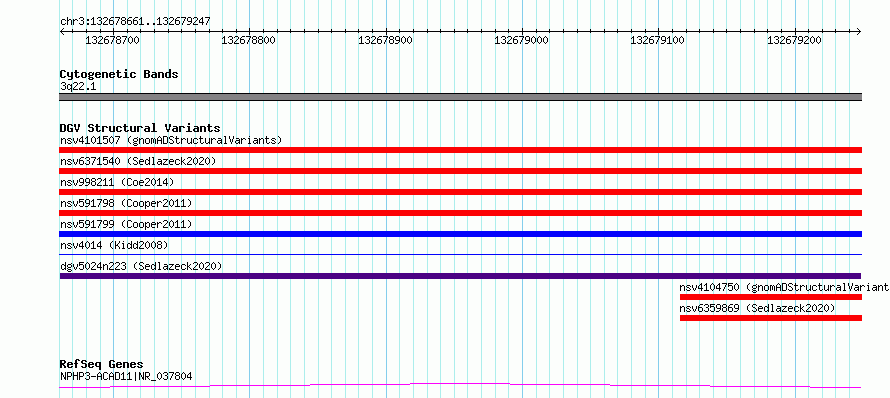
Task: Click the nsv4101507 gnomAD red variant bar
Action: pos(460,150)
